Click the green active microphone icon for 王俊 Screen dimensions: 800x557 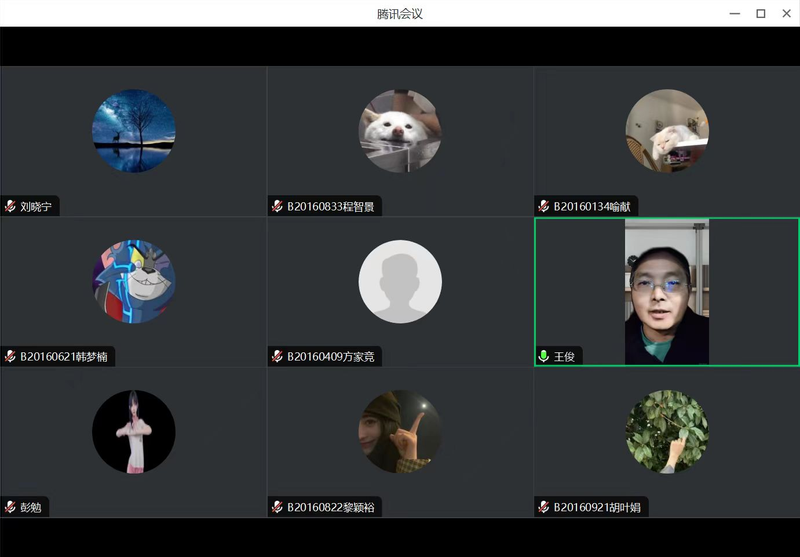pos(544,356)
